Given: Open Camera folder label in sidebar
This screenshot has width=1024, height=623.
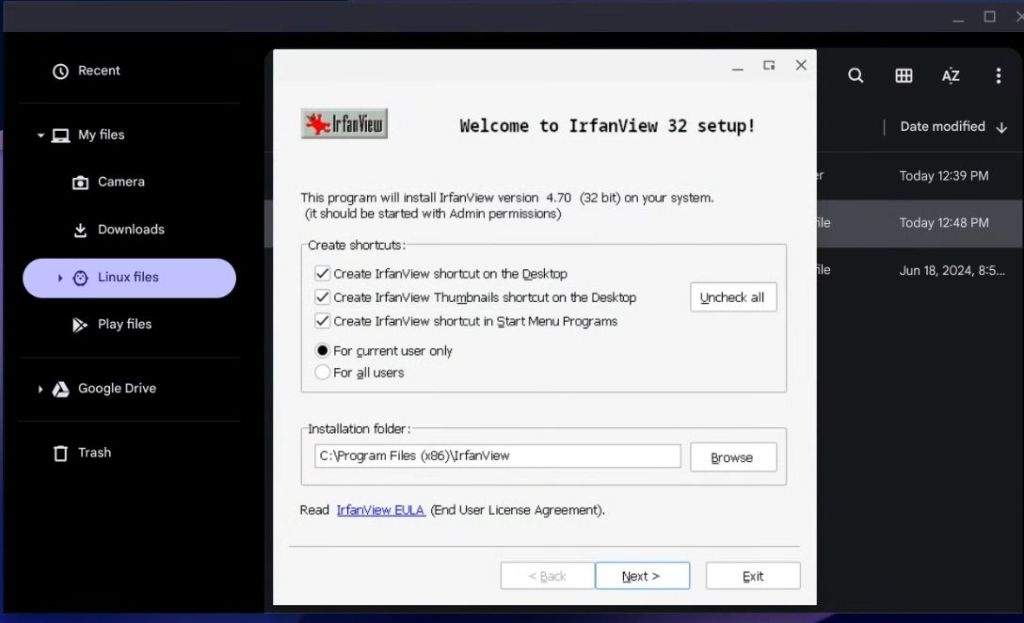Looking at the screenshot, I should point(121,182).
